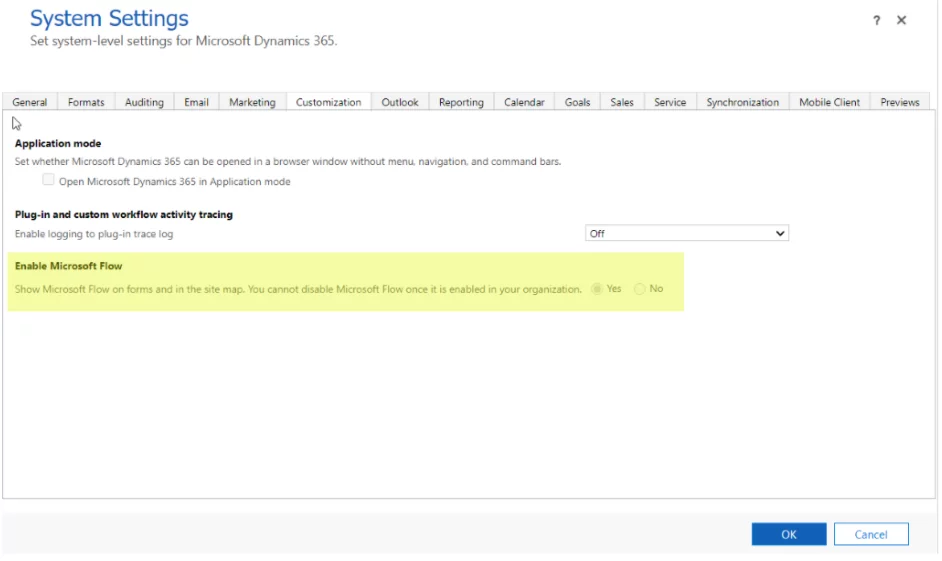Click the Enable Microsoft Flow heading
The height and width of the screenshot is (561, 942).
[x=68, y=266]
